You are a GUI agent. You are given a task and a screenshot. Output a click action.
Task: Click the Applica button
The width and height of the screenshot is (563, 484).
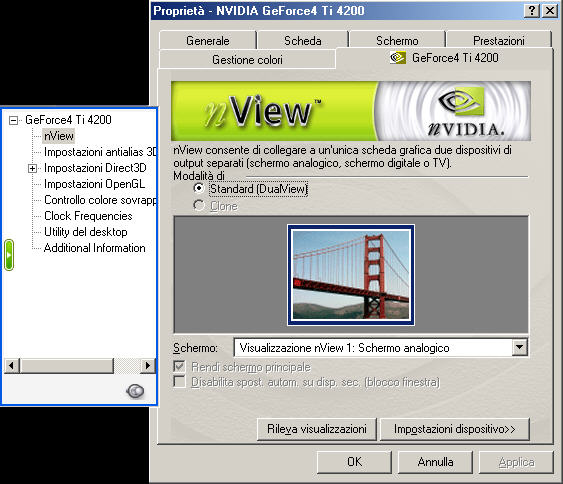click(x=516, y=462)
